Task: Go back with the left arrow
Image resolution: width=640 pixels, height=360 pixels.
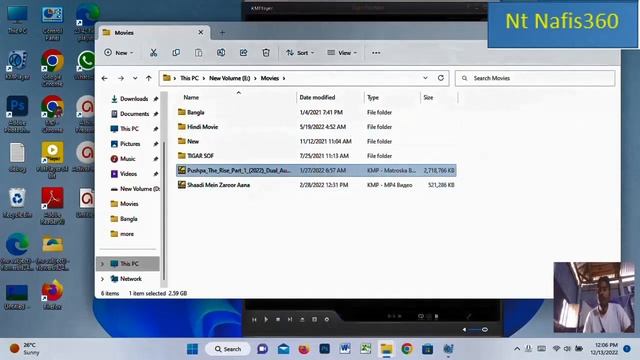Action: point(104,78)
